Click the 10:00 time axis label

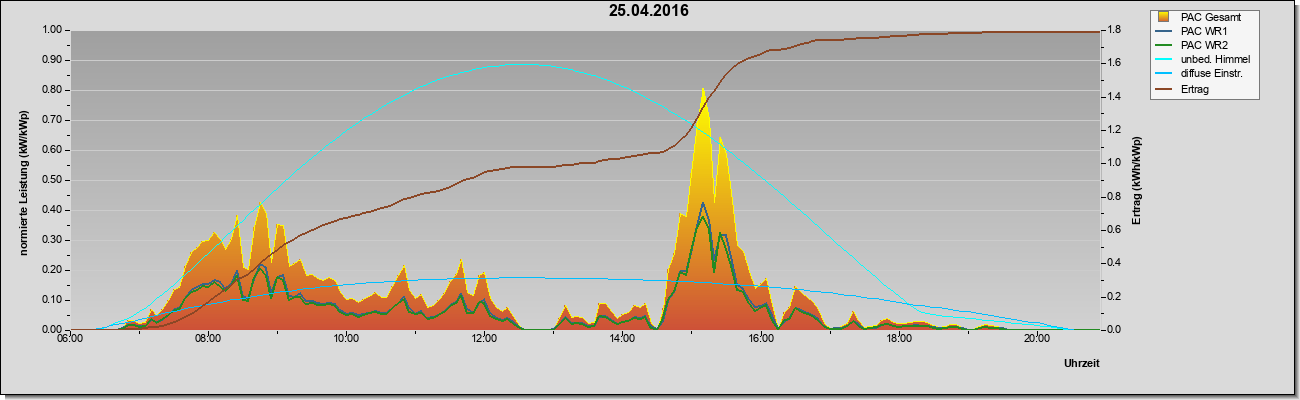[346, 338]
